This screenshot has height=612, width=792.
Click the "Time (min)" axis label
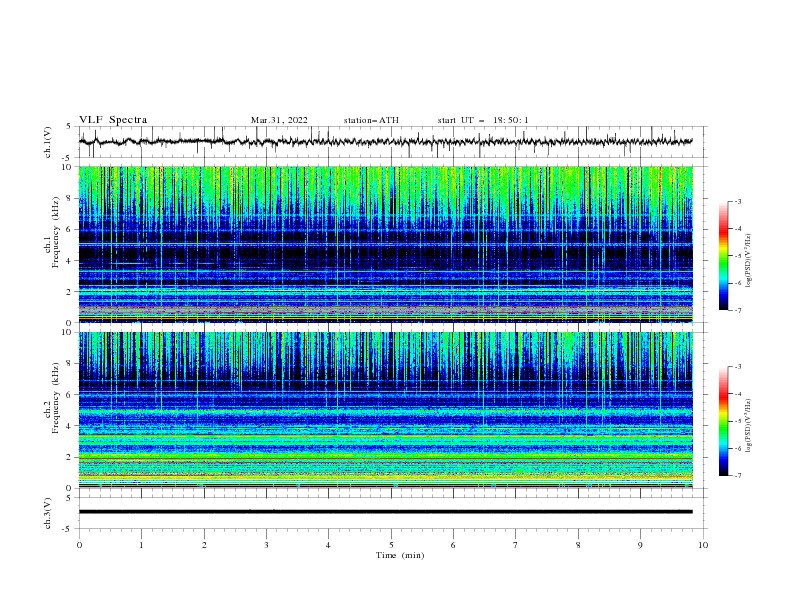pos(400,555)
